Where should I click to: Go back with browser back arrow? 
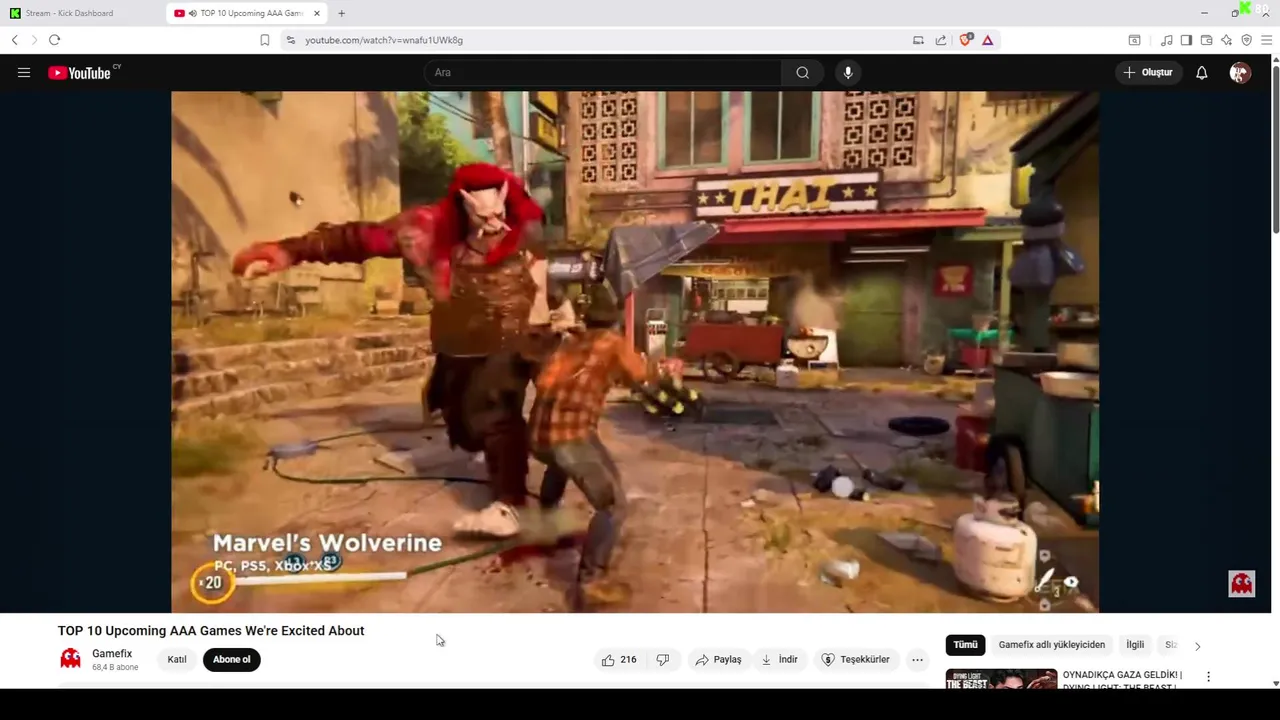(x=15, y=40)
